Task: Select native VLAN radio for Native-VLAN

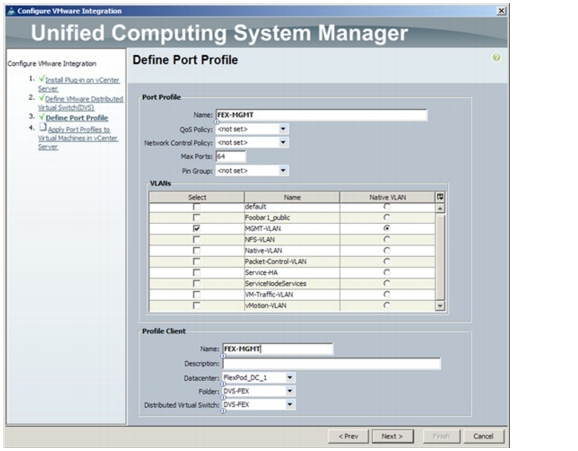Action: point(387,250)
